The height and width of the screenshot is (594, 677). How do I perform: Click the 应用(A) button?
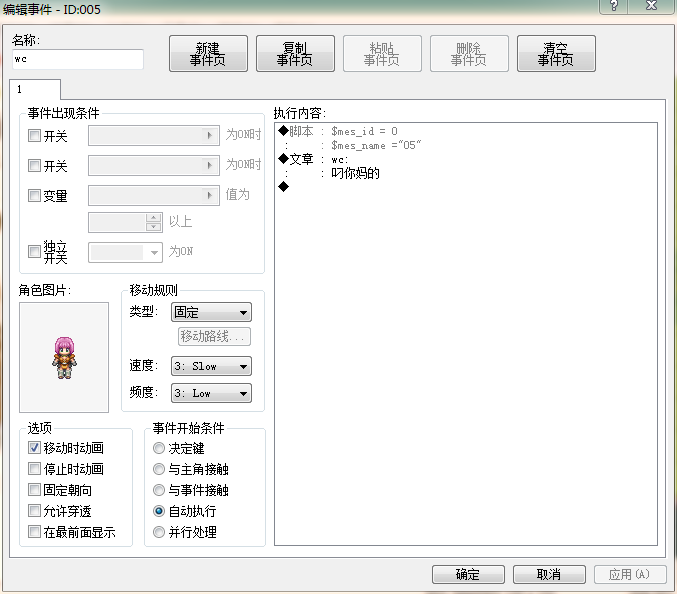tap(630, 575)
